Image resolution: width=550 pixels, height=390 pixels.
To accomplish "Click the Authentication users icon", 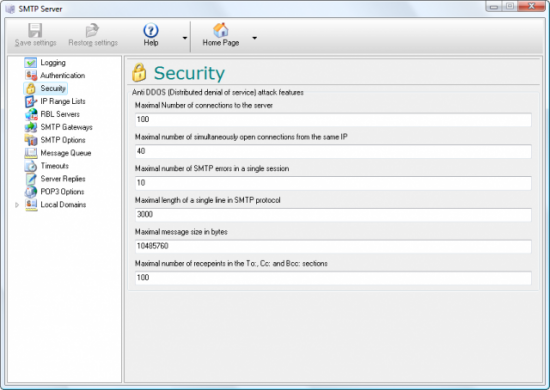I will [31, 75].
